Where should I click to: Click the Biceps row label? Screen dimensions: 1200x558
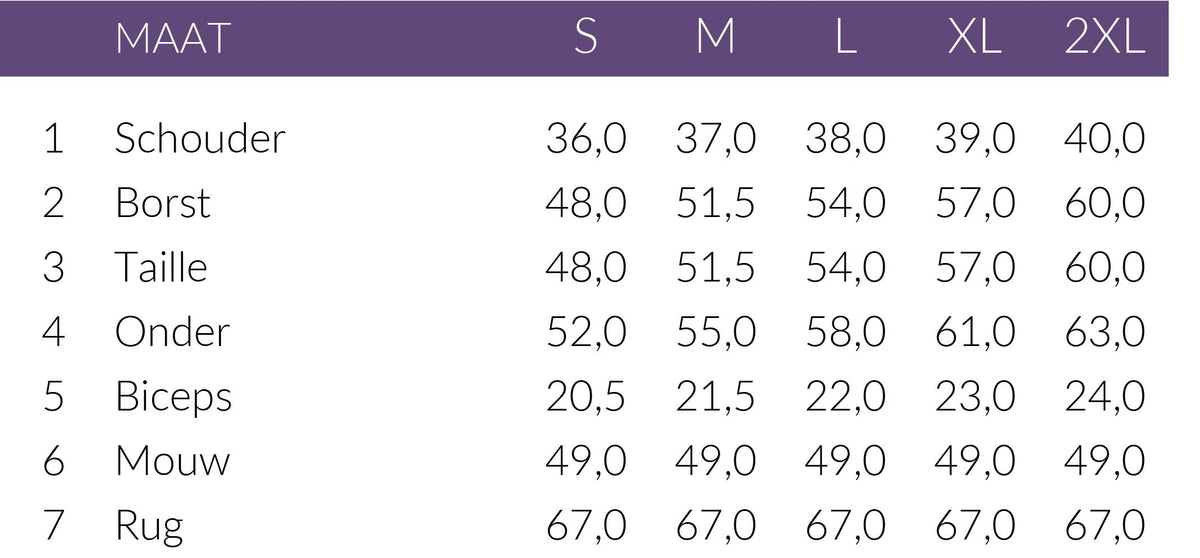[173, 397]
